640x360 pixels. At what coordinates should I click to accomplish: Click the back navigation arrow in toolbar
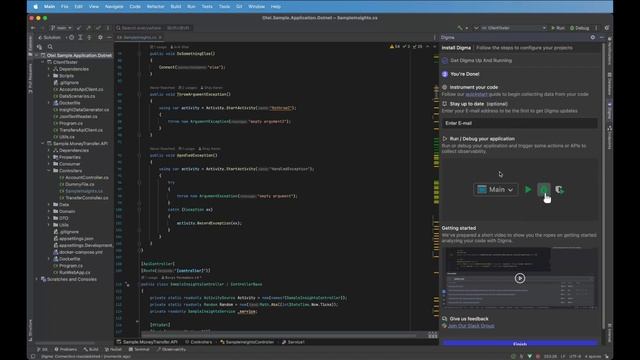pos(33,28)
